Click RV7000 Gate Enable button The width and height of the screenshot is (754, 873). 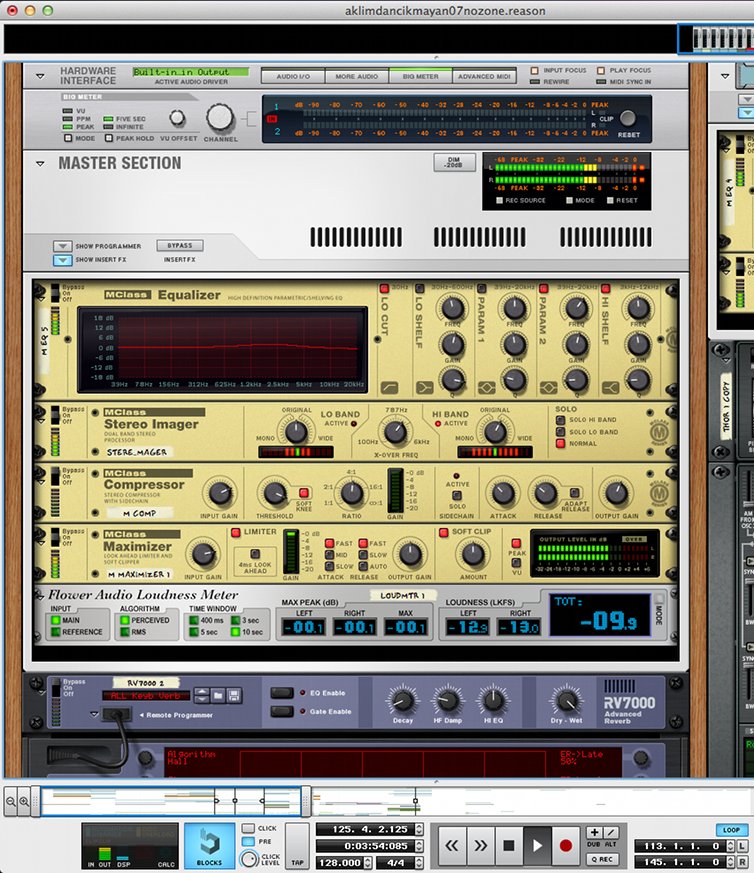coord(282,712)
